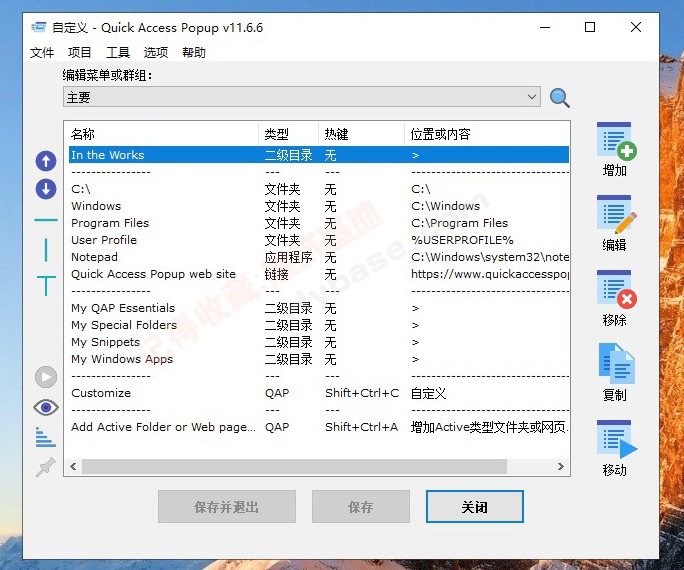
Task: Select the Notepad application row
Action: coord(318,257)
